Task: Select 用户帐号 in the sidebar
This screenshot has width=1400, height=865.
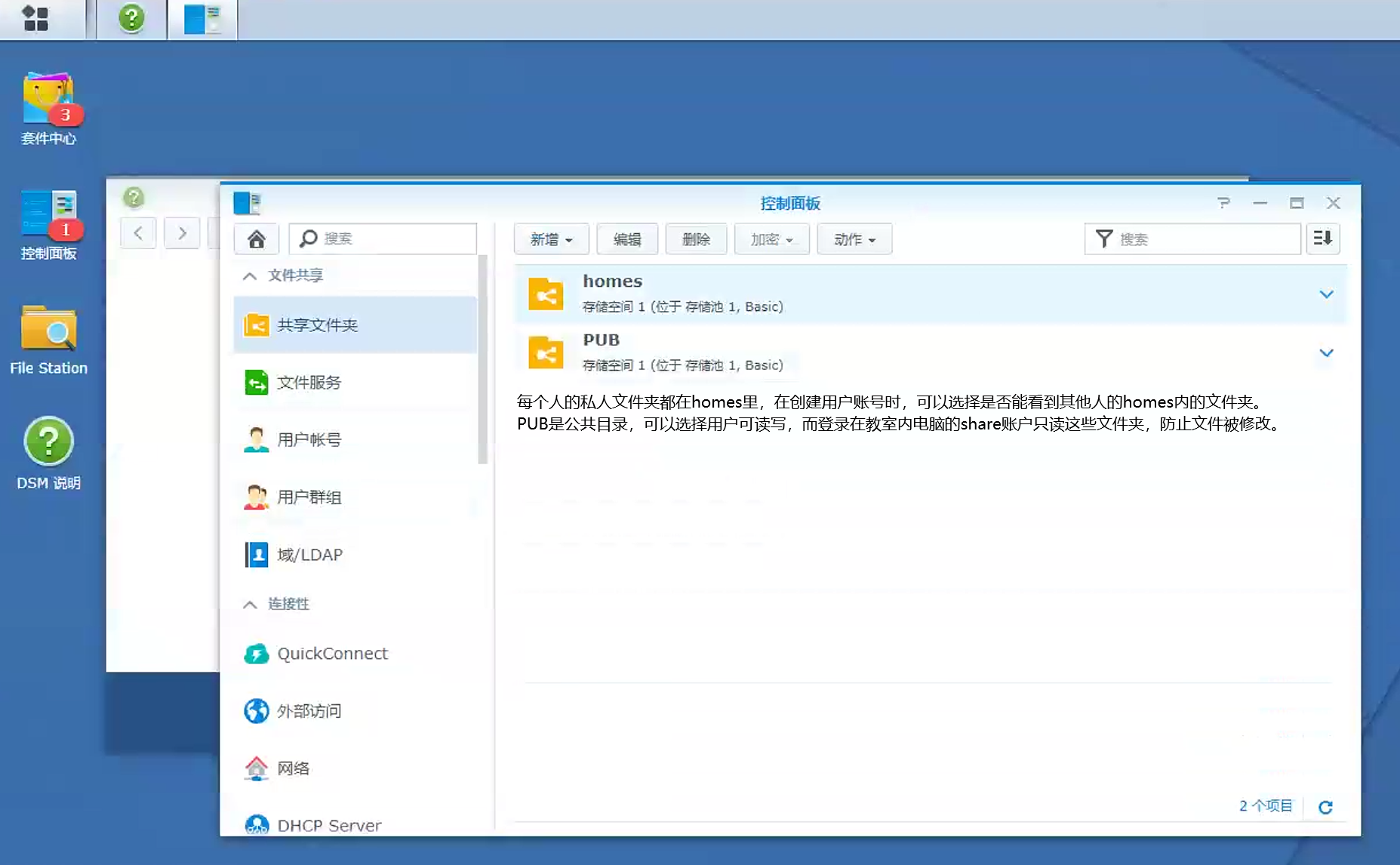Action: pyautogui.click(x=309, y=440)
